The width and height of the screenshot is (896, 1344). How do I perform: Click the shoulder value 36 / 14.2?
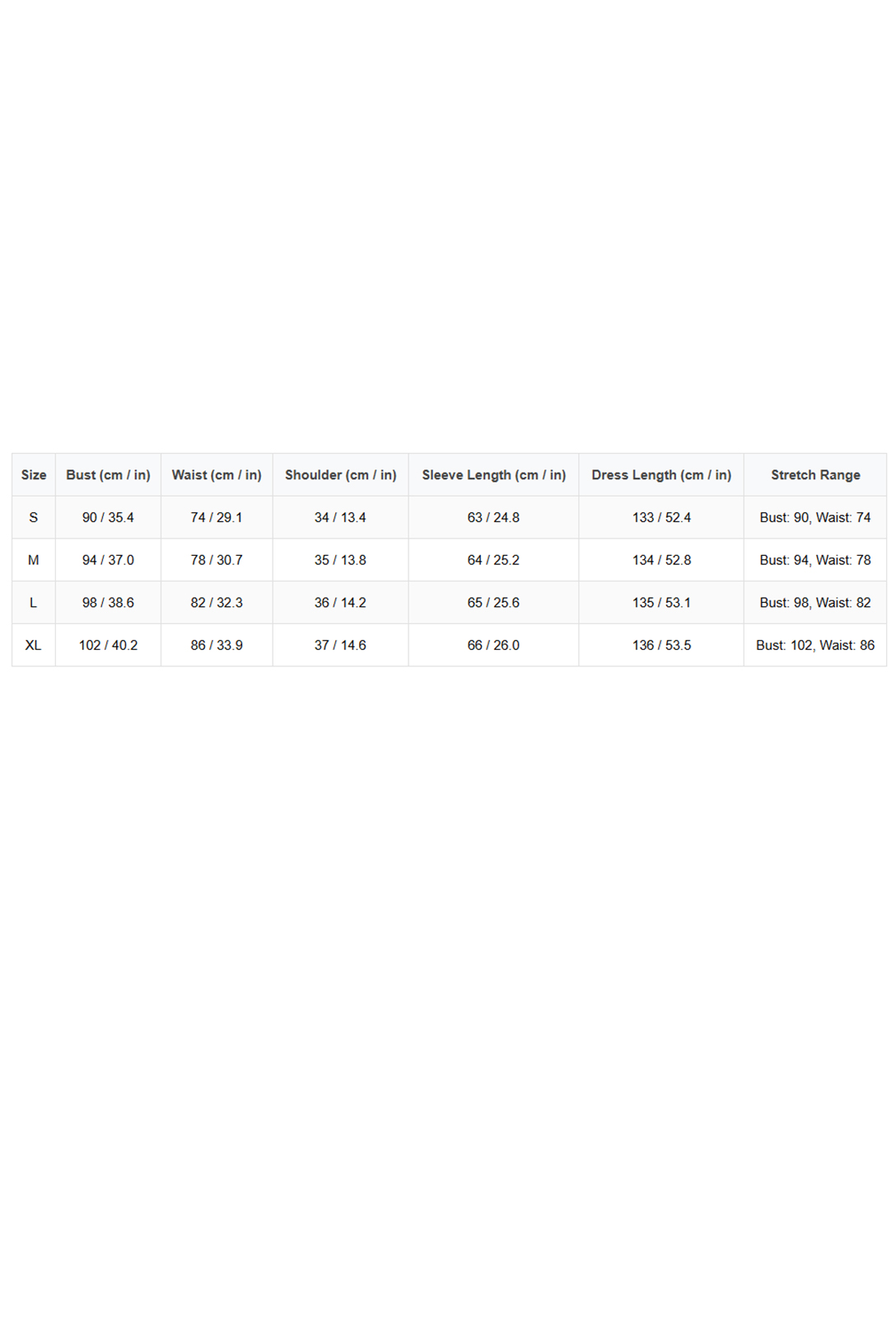340,603
